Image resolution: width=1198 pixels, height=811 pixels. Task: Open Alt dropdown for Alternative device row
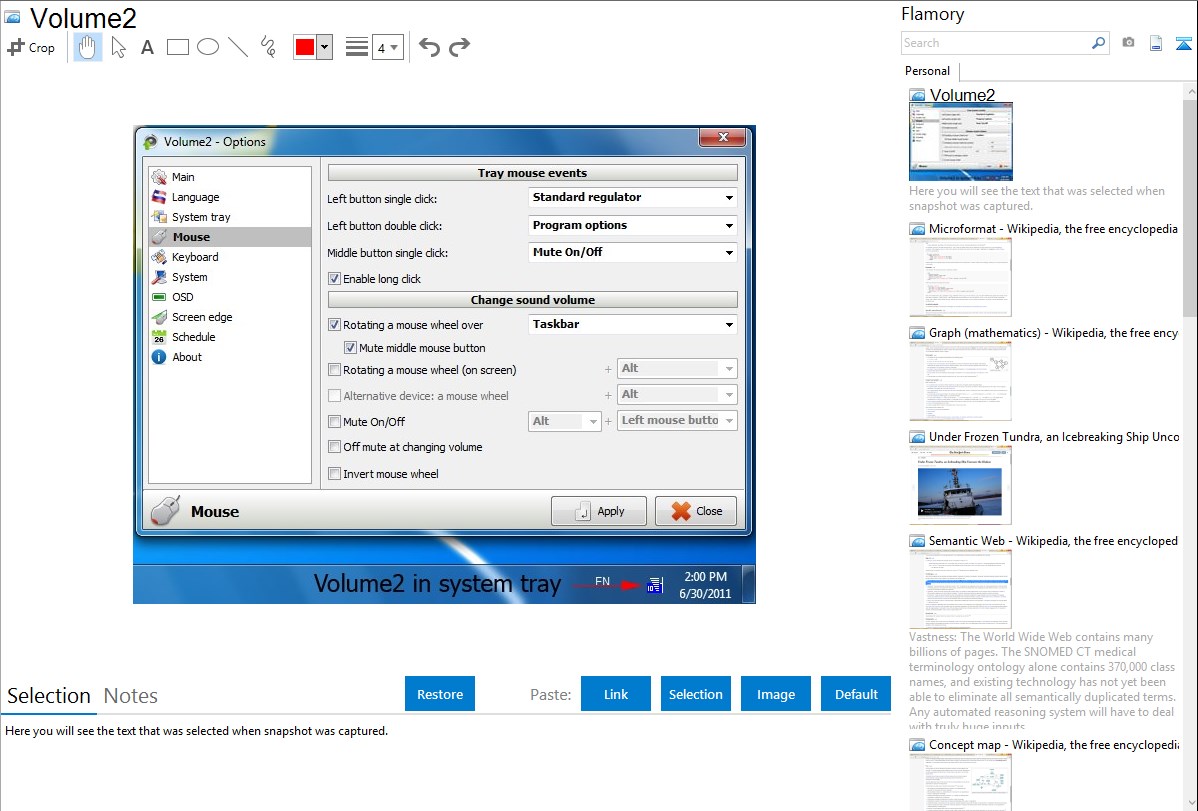677,394
